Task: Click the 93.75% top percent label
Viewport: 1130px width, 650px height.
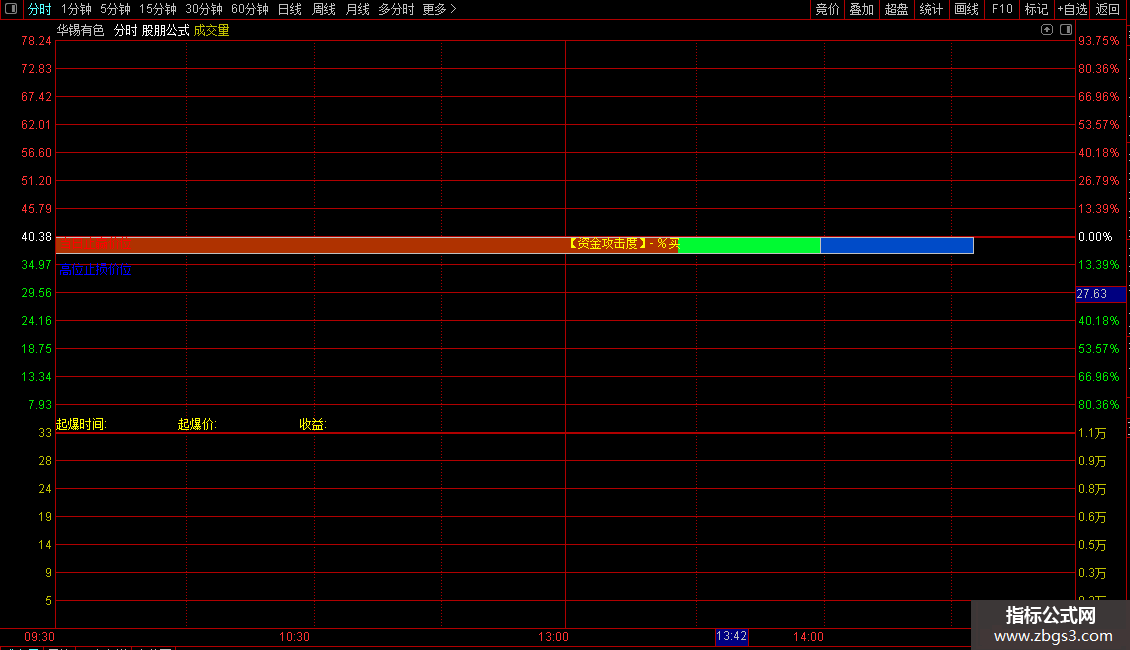Action: (1099, 41)
